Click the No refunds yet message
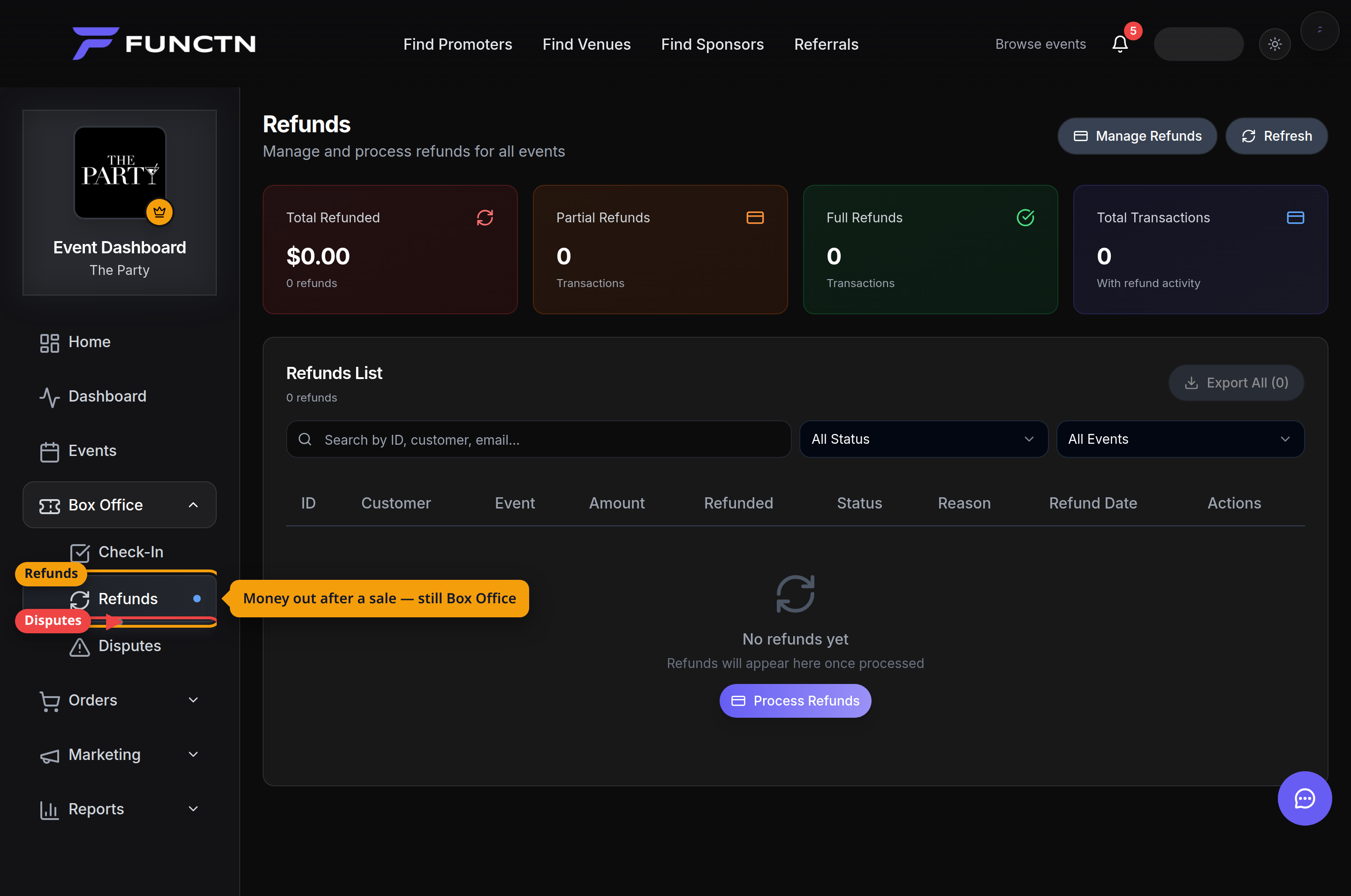Image resolution: width=1351 pixels, height=896 pixels. tap(795, 639)
